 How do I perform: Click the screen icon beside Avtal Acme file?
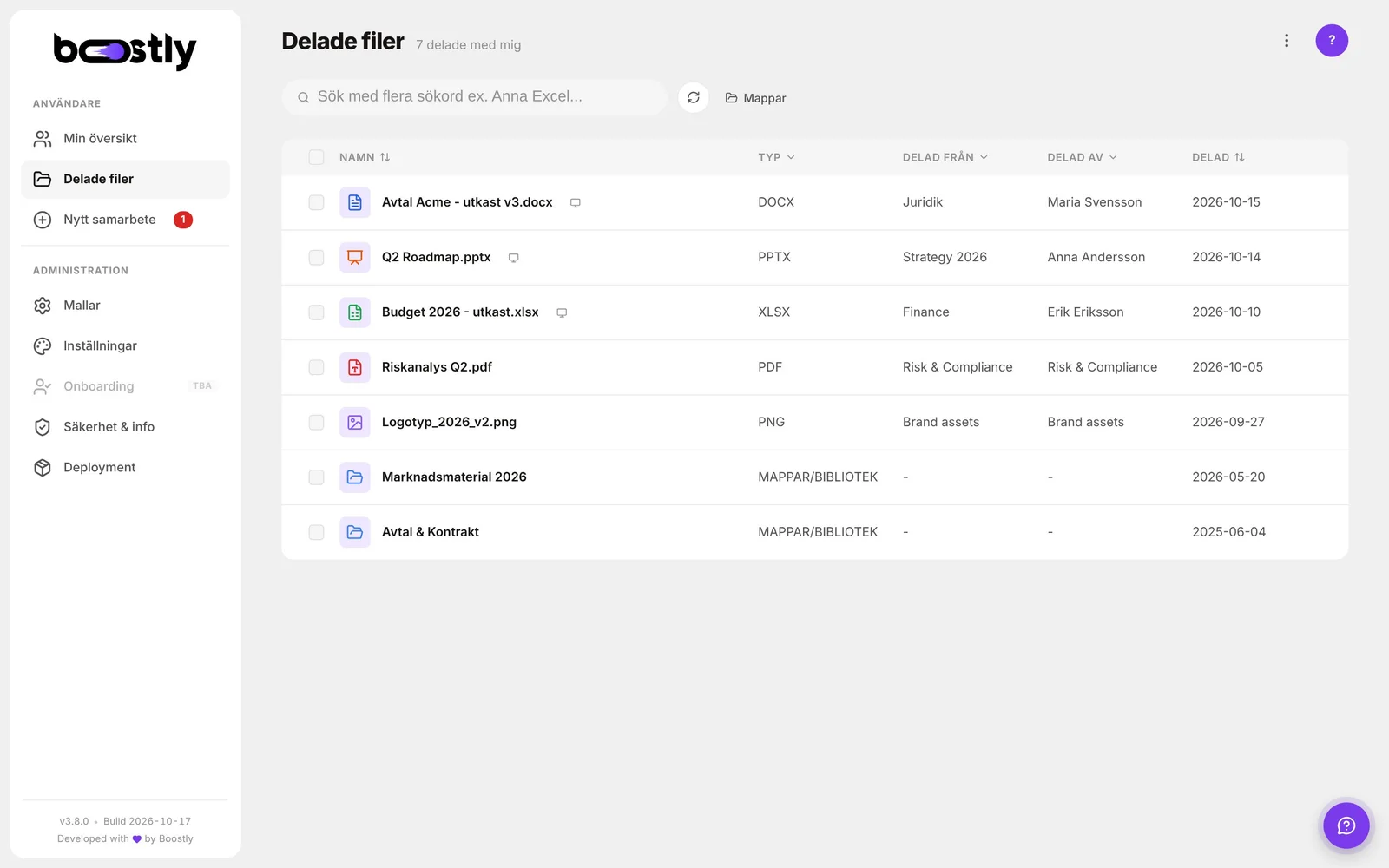pos(575,203)
